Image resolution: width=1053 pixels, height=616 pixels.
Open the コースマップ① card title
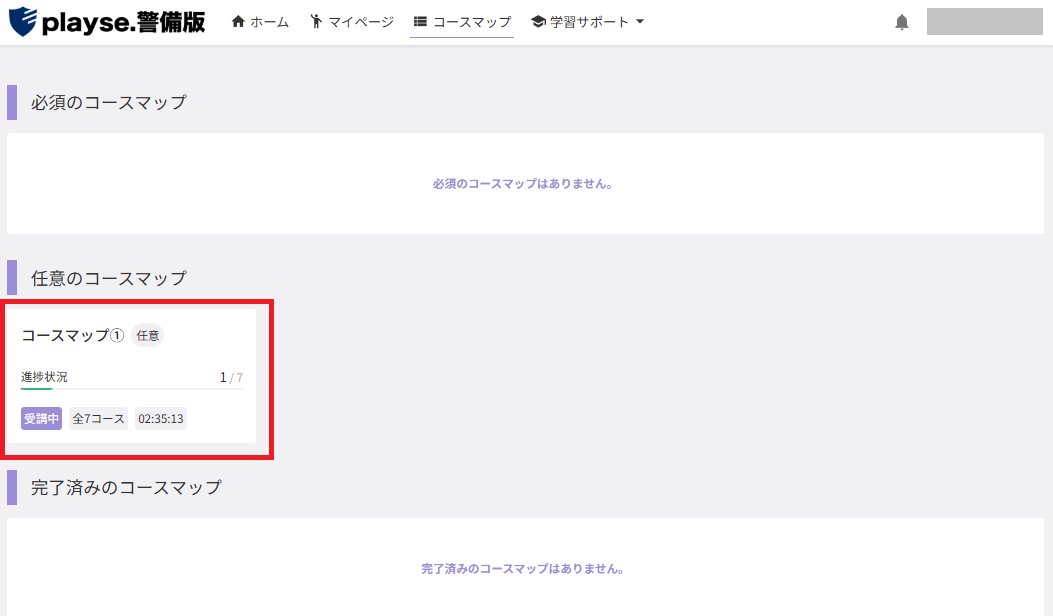(73, 335)
